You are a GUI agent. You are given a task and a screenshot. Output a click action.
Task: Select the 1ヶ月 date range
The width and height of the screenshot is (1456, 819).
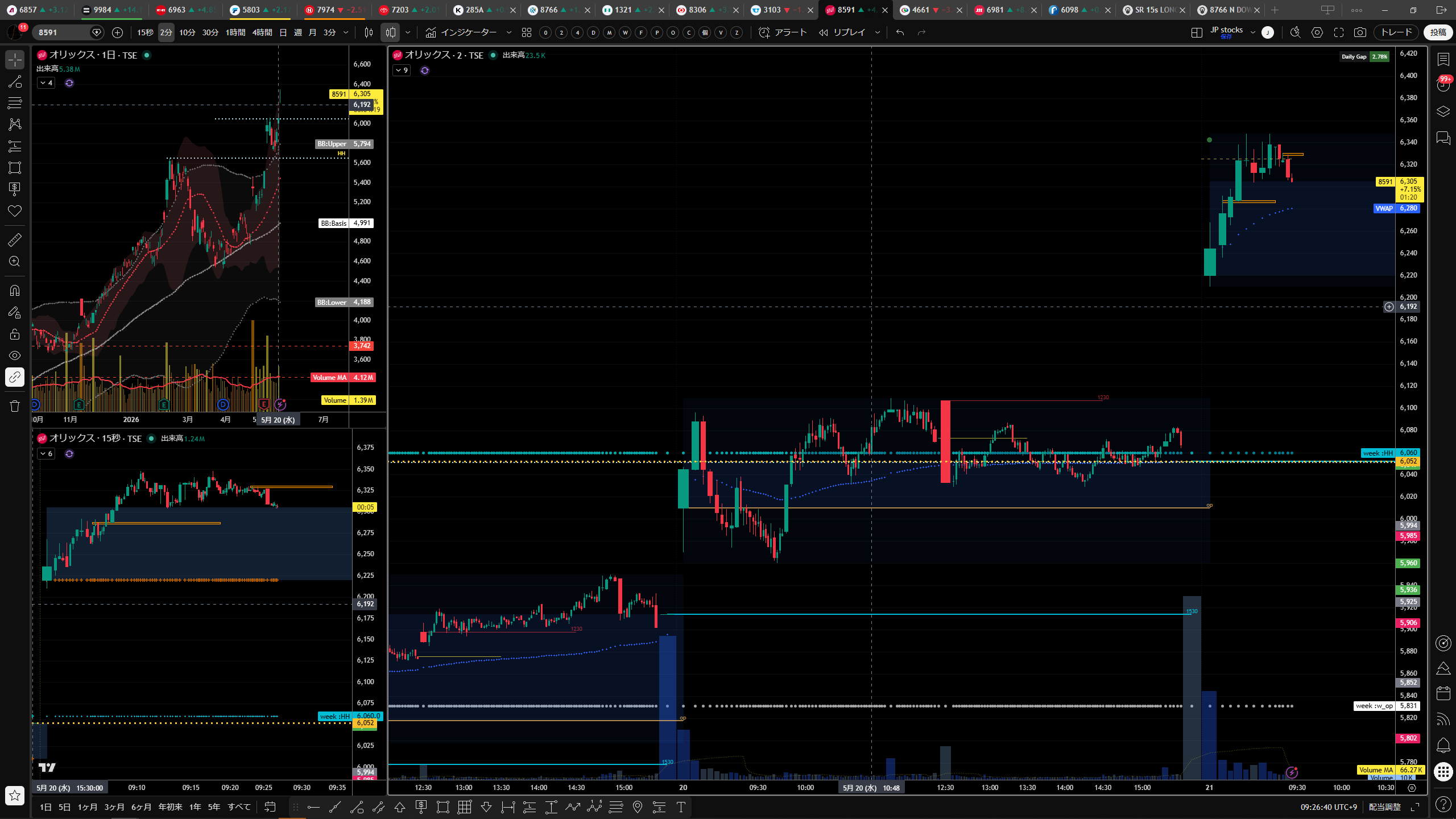click(87, 807)
